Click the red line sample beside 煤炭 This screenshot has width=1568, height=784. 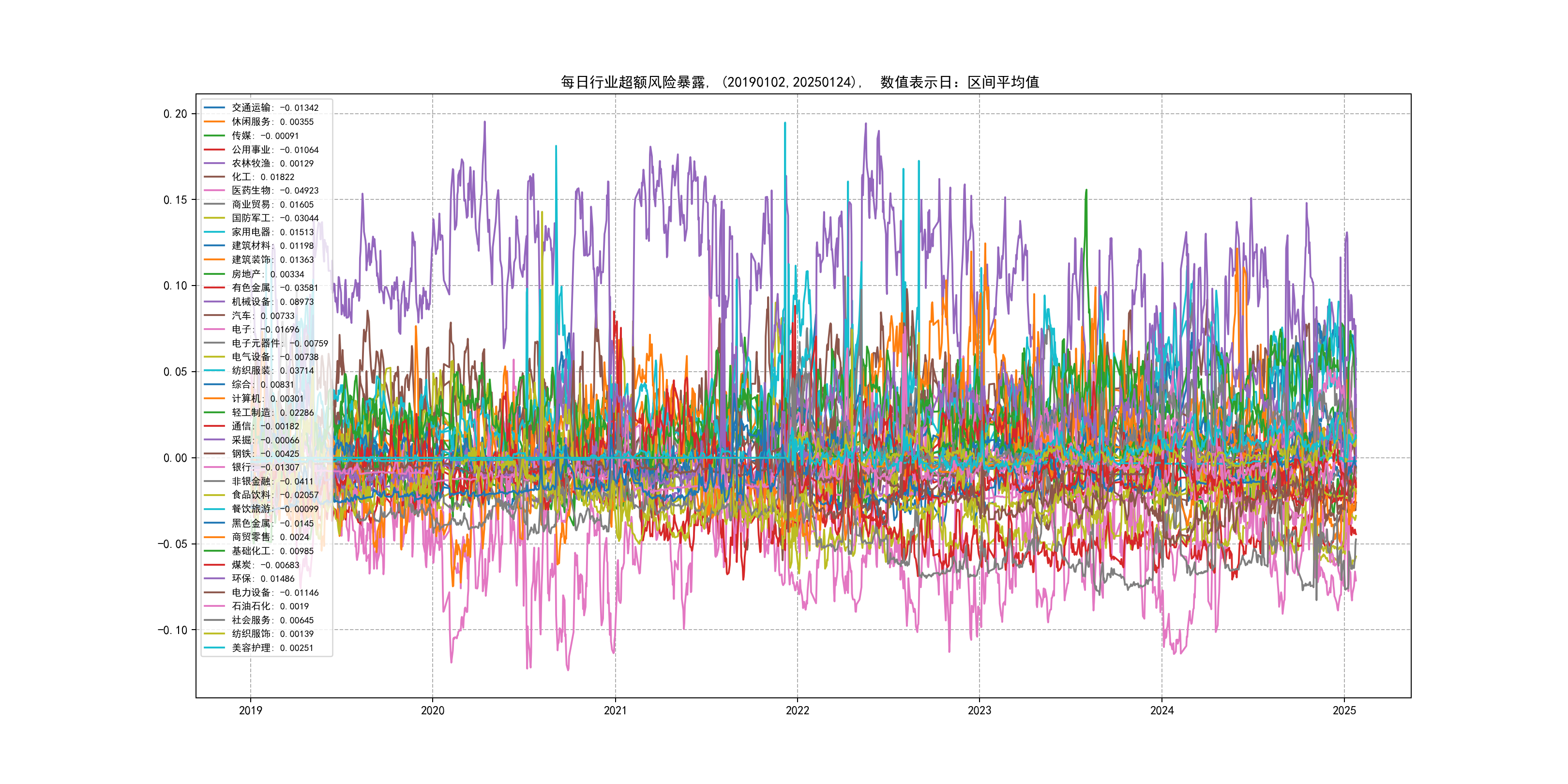214,565
